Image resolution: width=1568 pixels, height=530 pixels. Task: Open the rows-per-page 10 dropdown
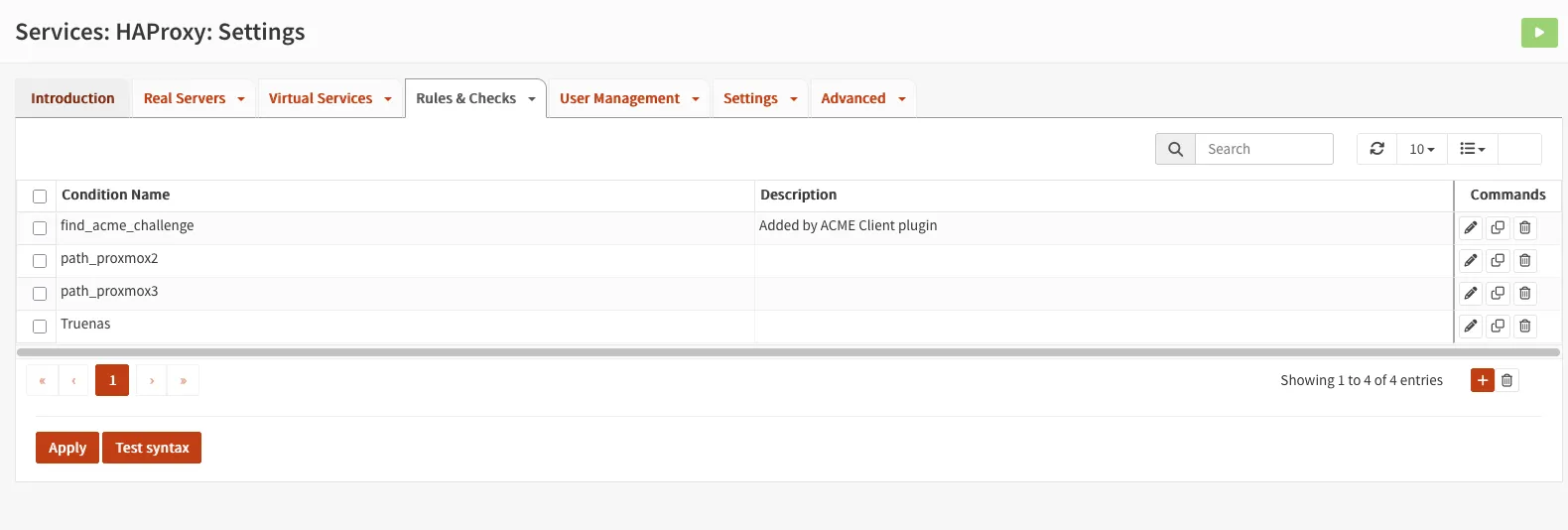(x=1421, y=149)
